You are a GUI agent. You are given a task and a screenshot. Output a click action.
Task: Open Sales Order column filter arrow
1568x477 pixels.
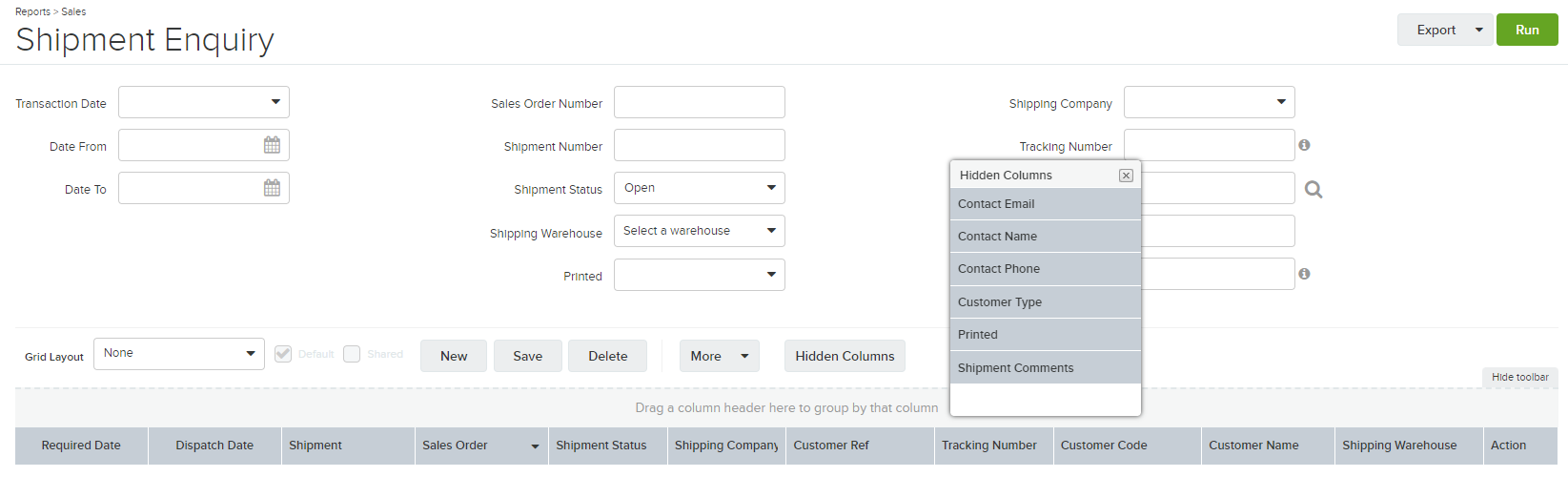tap(535, 446)
